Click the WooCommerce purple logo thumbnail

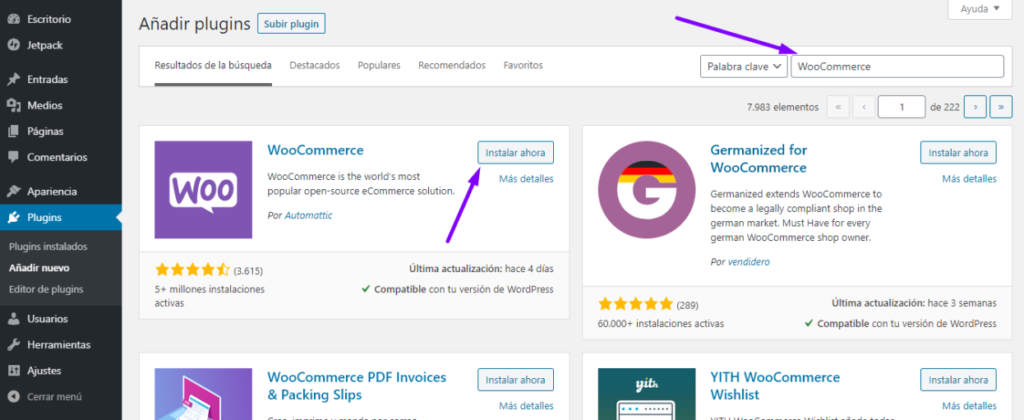tap(203, 189)
